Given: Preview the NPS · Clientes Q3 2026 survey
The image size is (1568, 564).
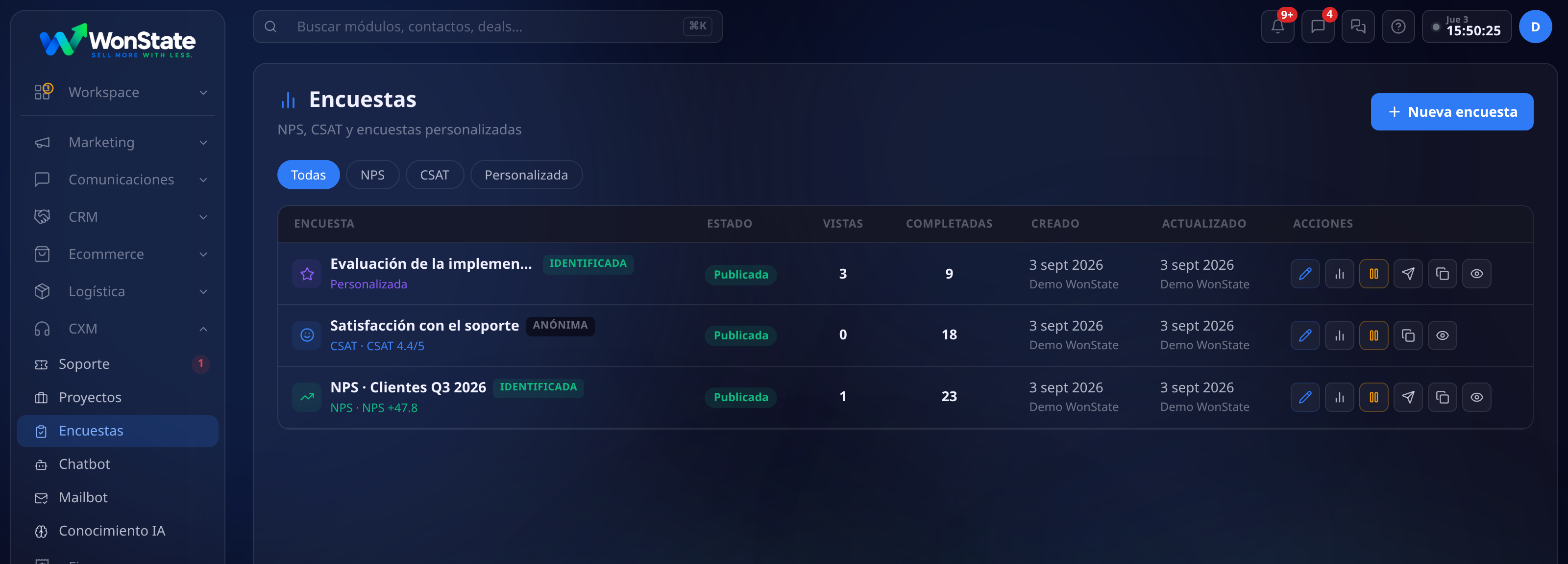Looking at the screenshot, I should coord(1477,397).
